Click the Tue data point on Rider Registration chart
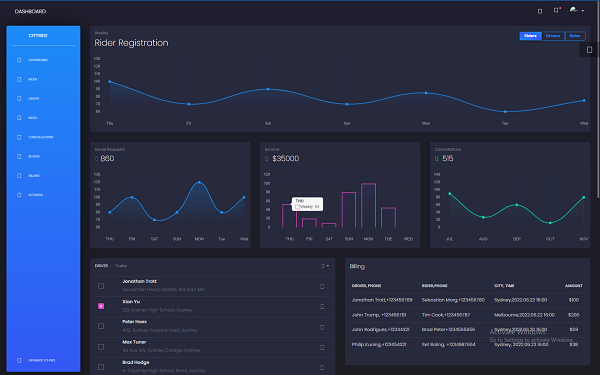 (505, 112)
